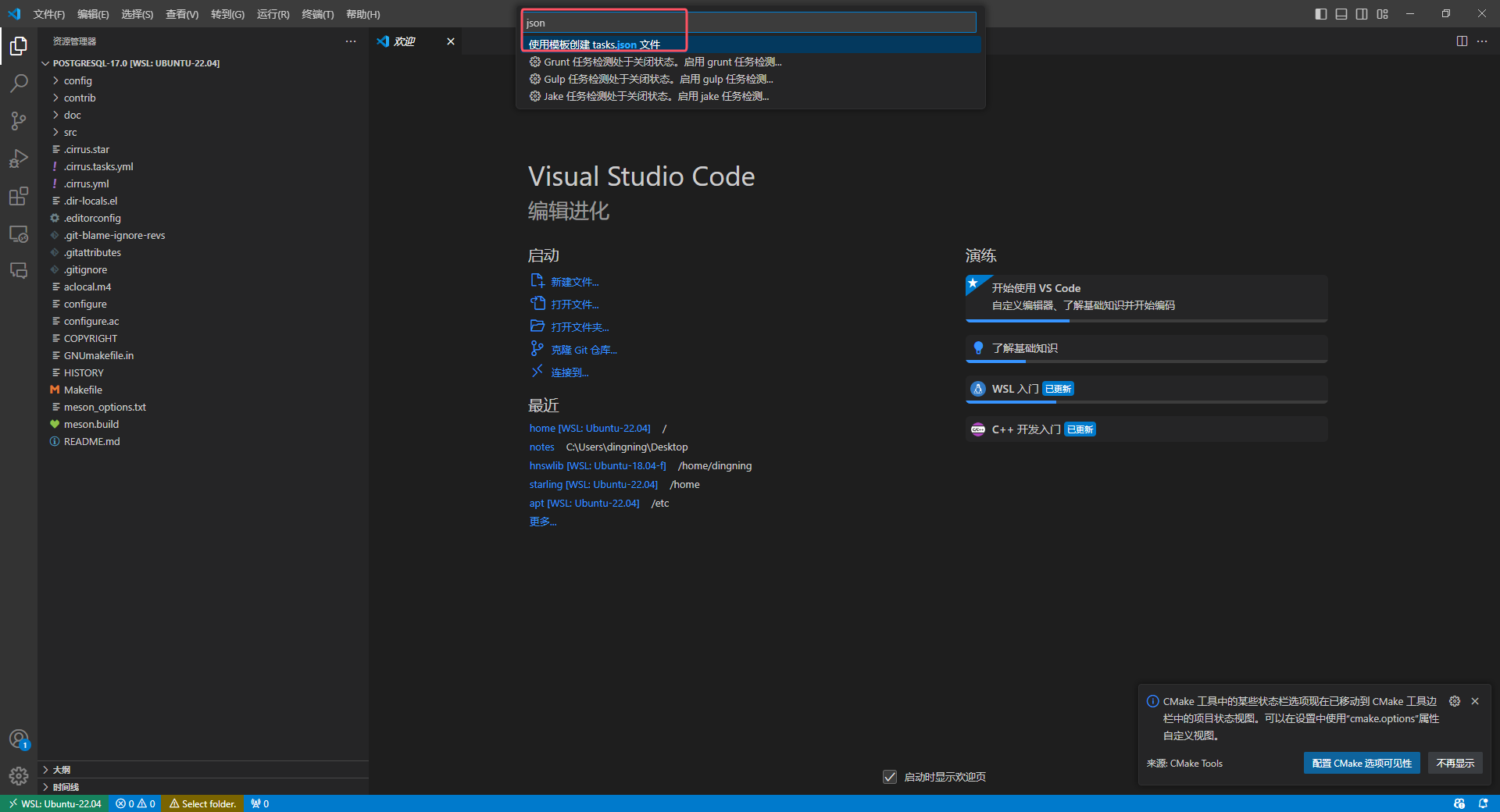Click the Clone Git repository link
Screen dimensions: 1500x812
click(x=584, y=350)
